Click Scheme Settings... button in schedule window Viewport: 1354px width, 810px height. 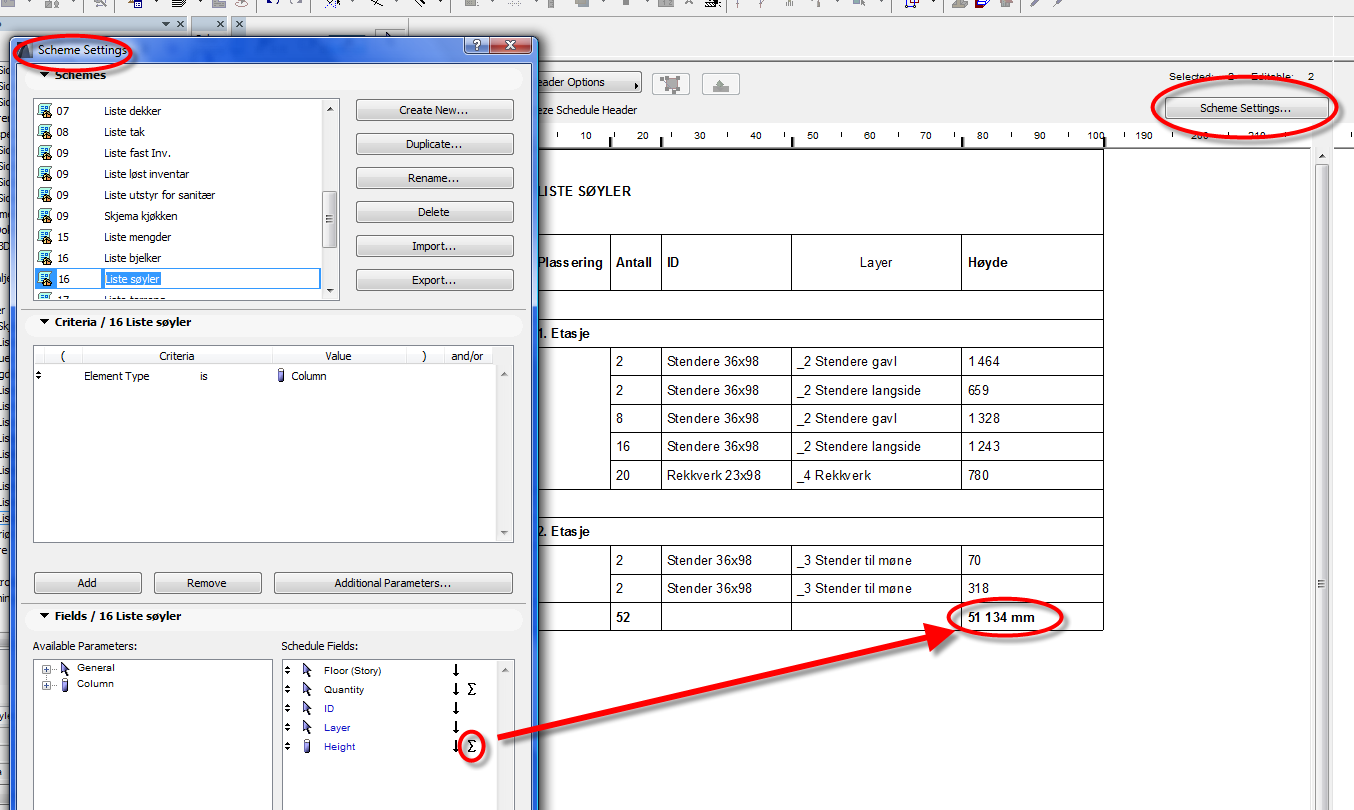pyautogui.click(x=1245, y=108)
